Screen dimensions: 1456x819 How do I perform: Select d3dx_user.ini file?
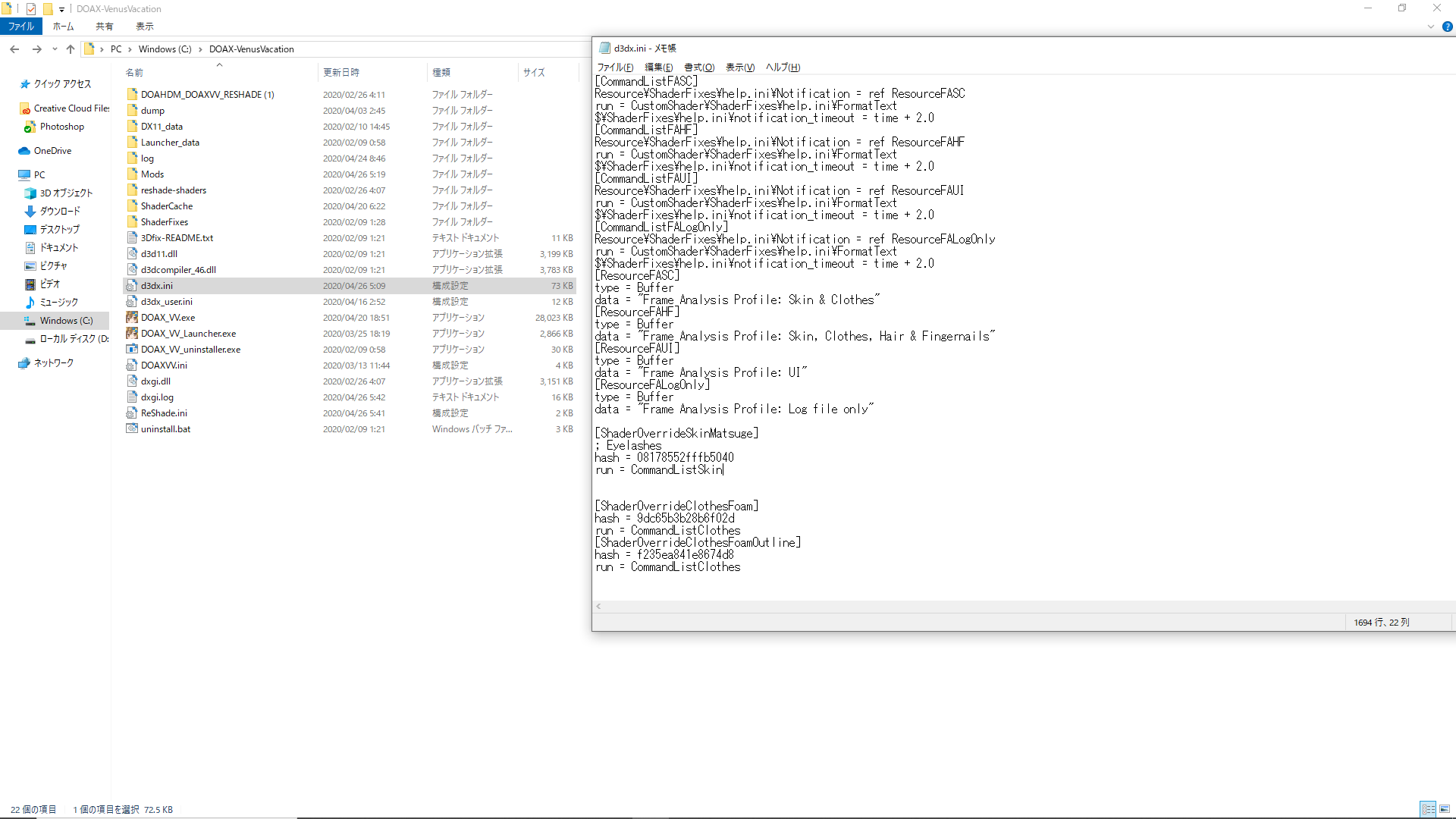click(x=167, y=302)
